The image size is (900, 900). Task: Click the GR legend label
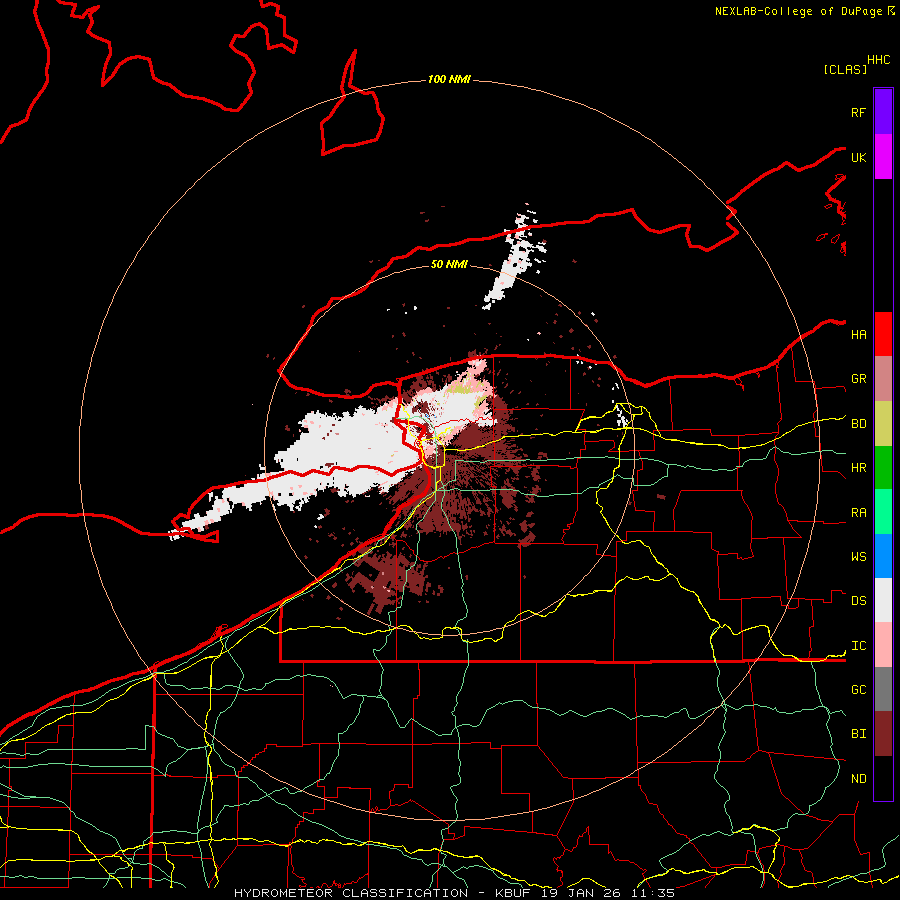click(x=858, y=379)
